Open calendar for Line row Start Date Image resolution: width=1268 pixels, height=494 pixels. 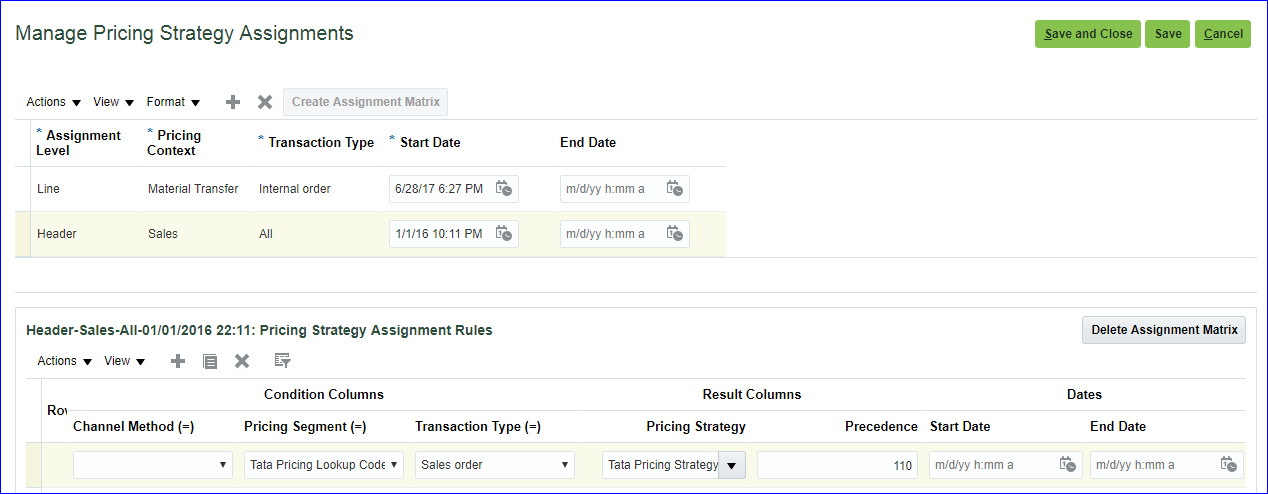coord(505,188)
